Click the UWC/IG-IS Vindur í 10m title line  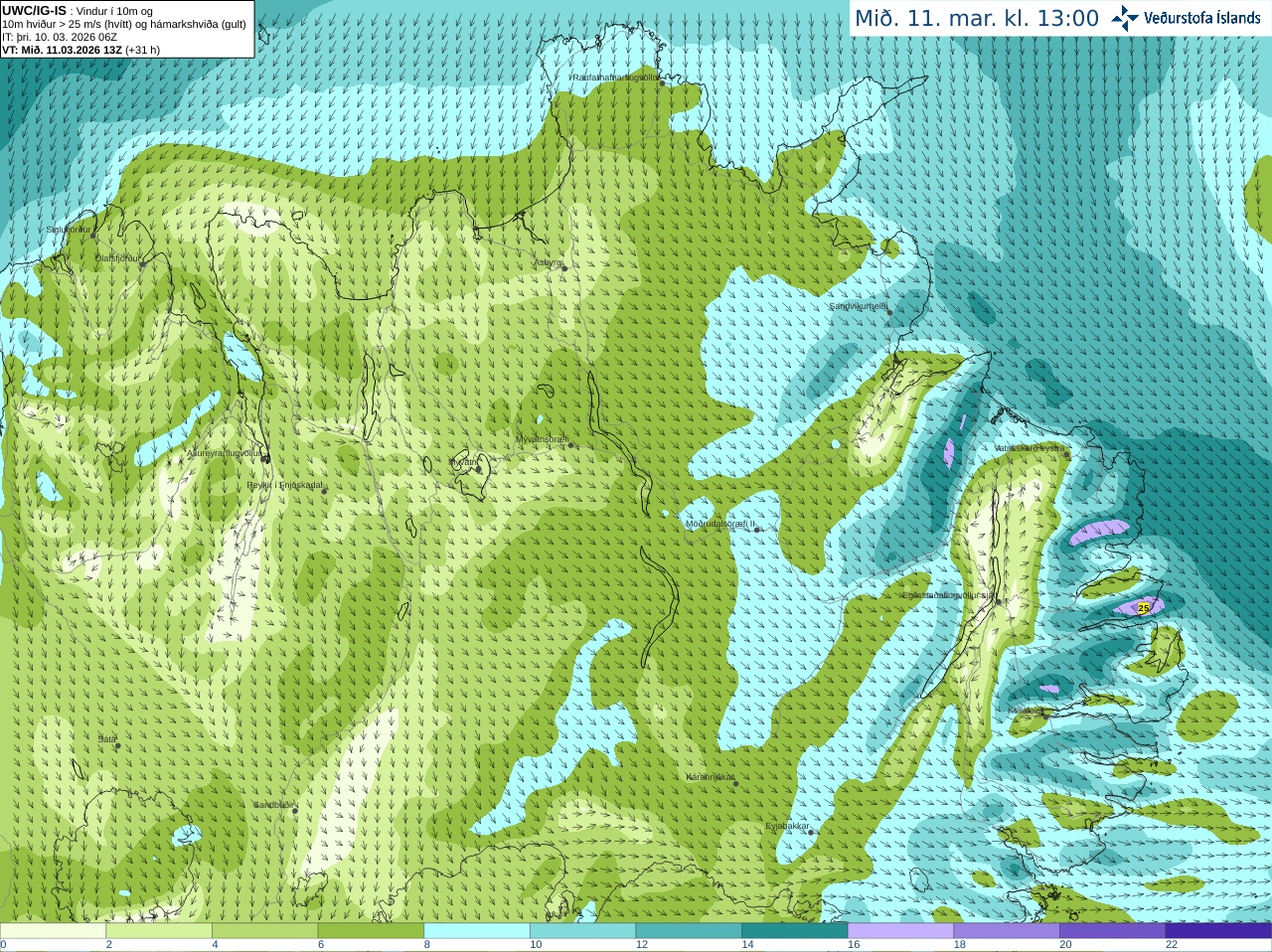pos(78,11)
